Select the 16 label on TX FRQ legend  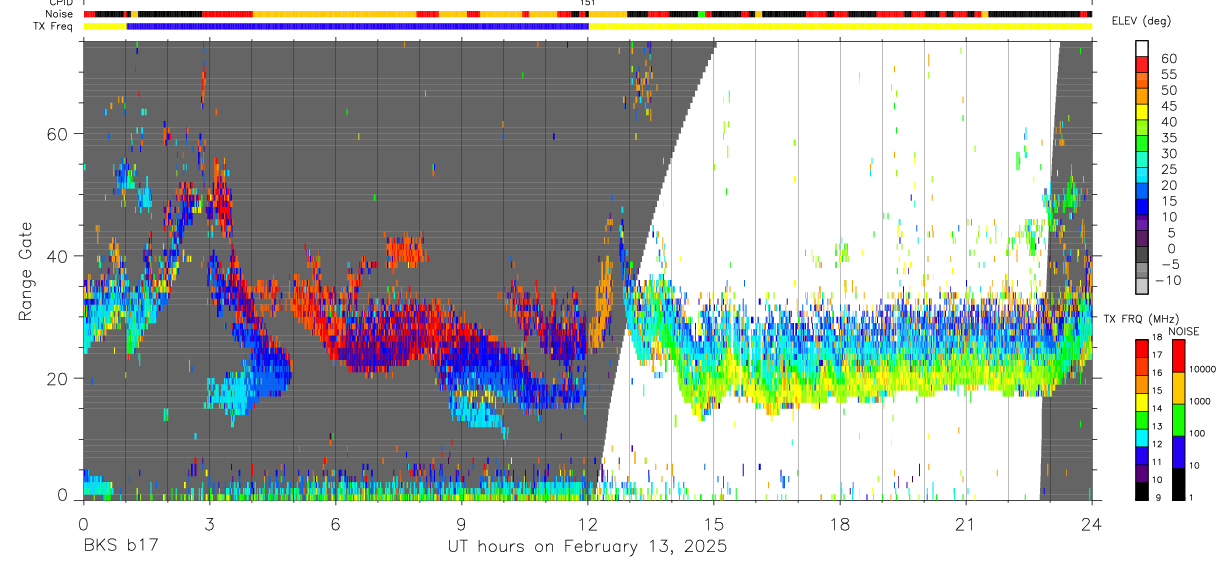[1157, 373]
